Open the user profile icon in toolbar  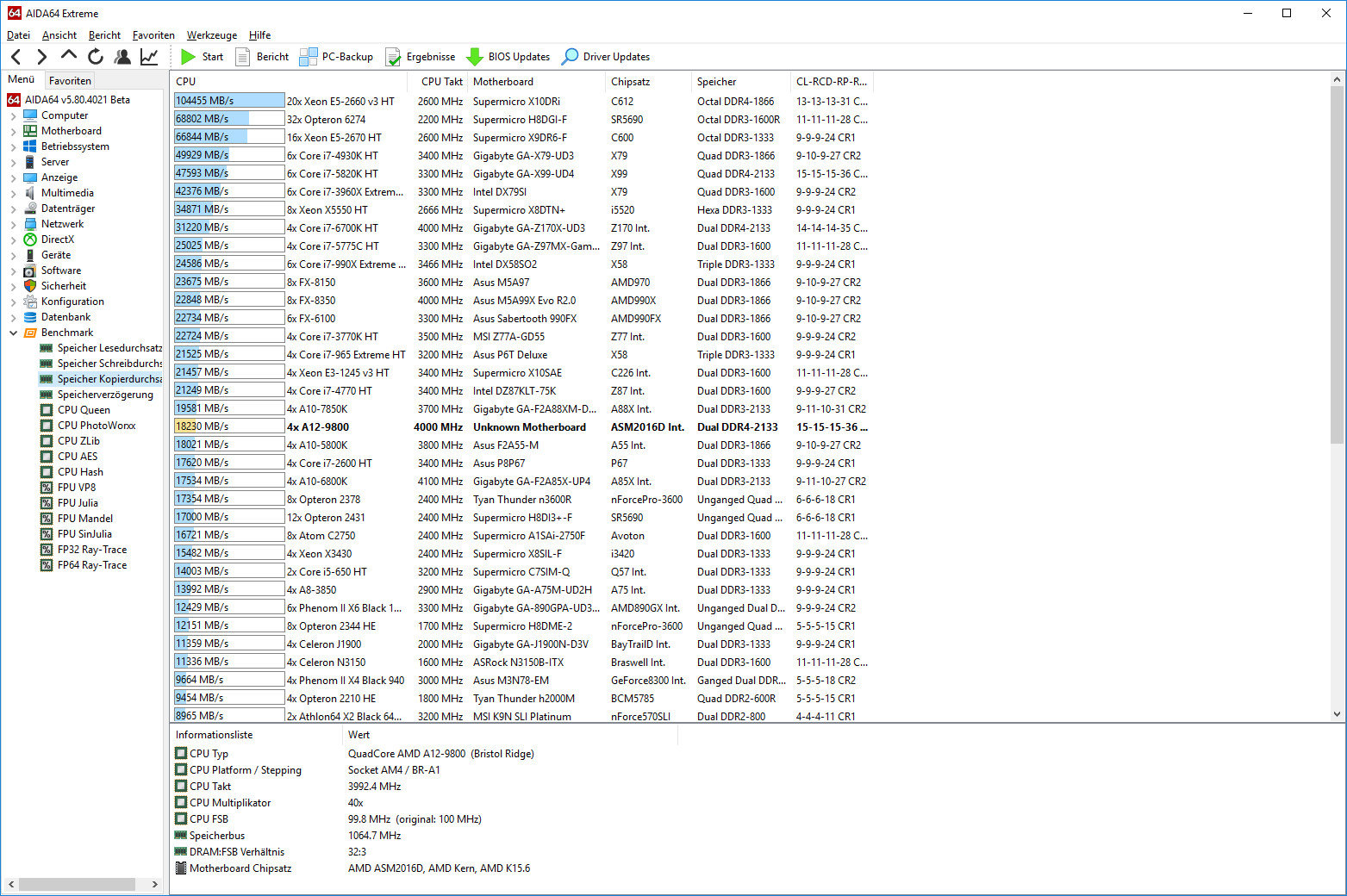[x=122, y=57]
